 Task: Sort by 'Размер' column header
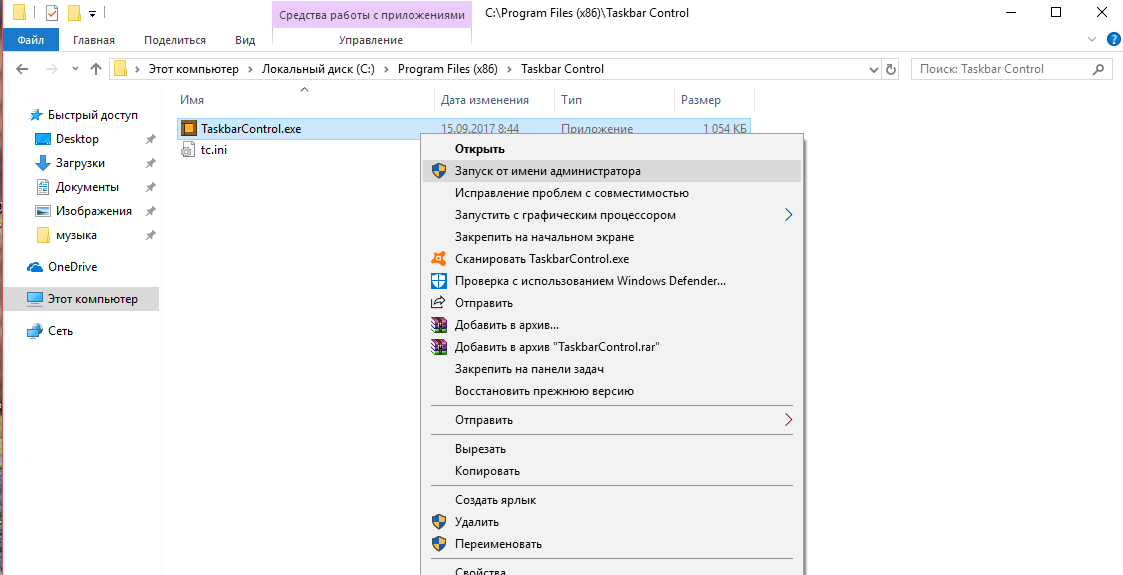714,100
